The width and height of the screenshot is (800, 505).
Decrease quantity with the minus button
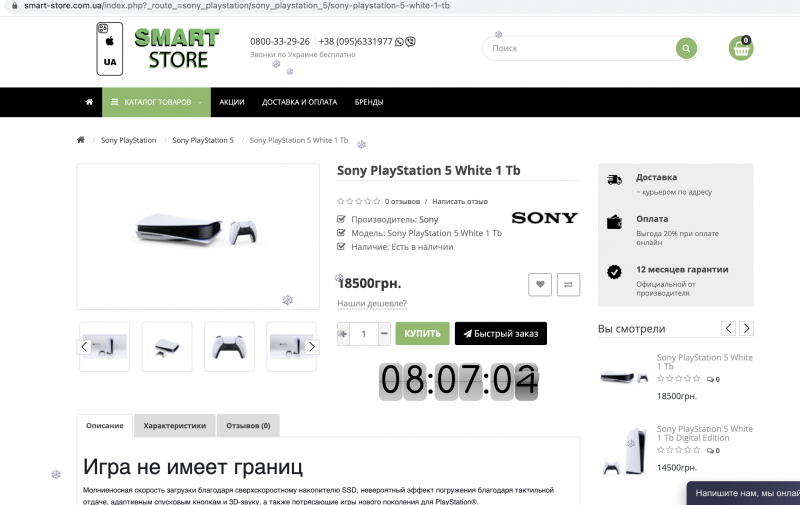[x=385, y=334]
